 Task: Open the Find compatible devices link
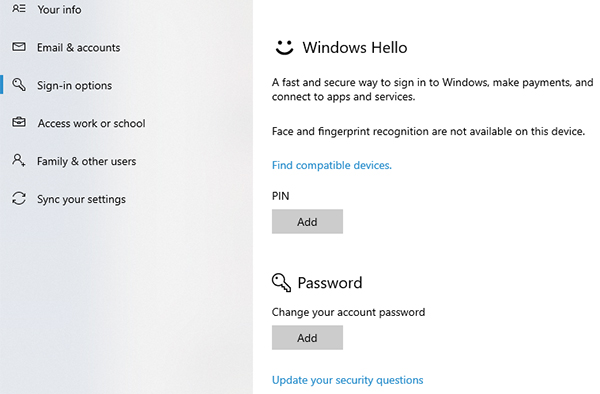332,165
